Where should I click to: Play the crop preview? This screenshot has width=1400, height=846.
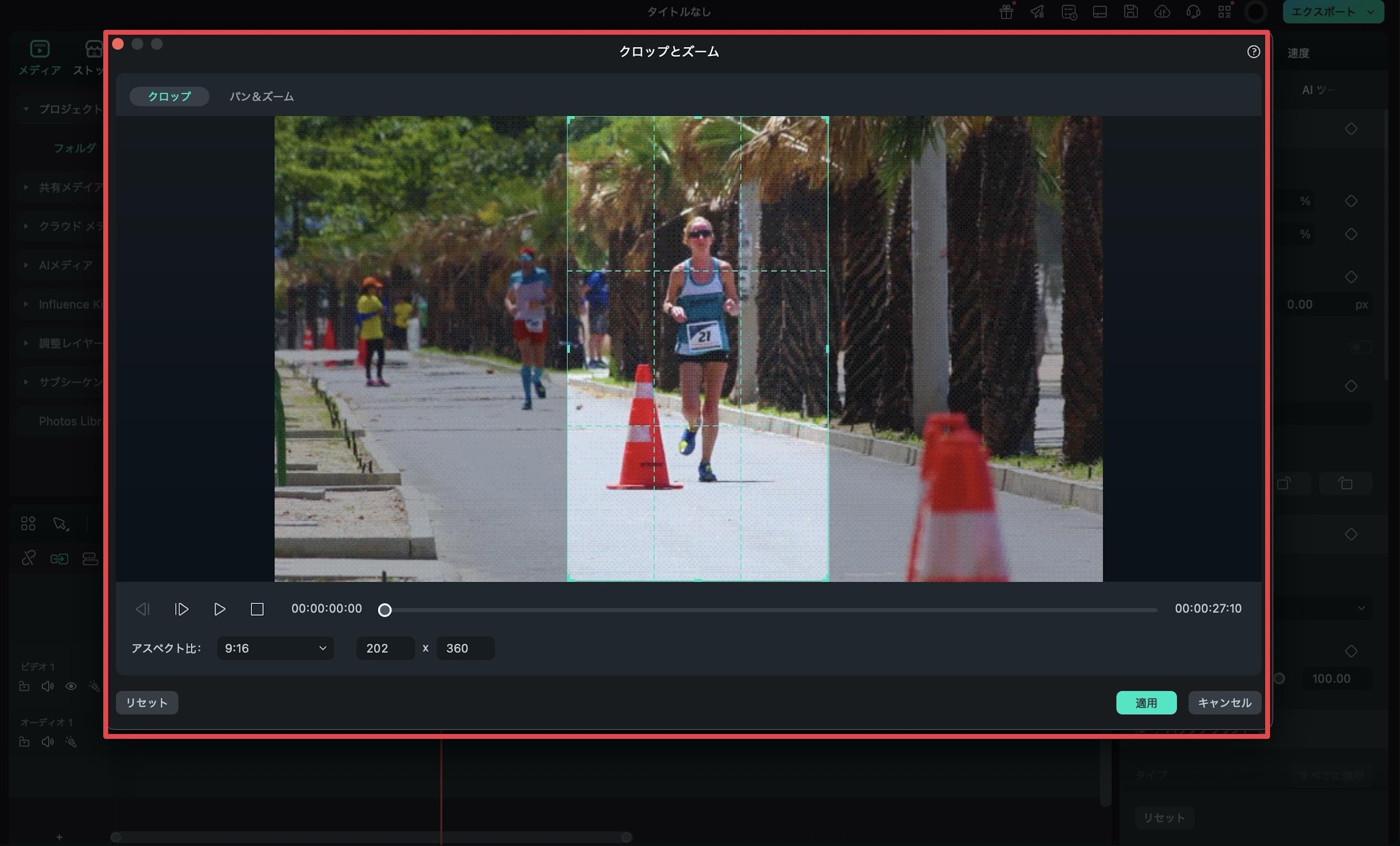220,609
